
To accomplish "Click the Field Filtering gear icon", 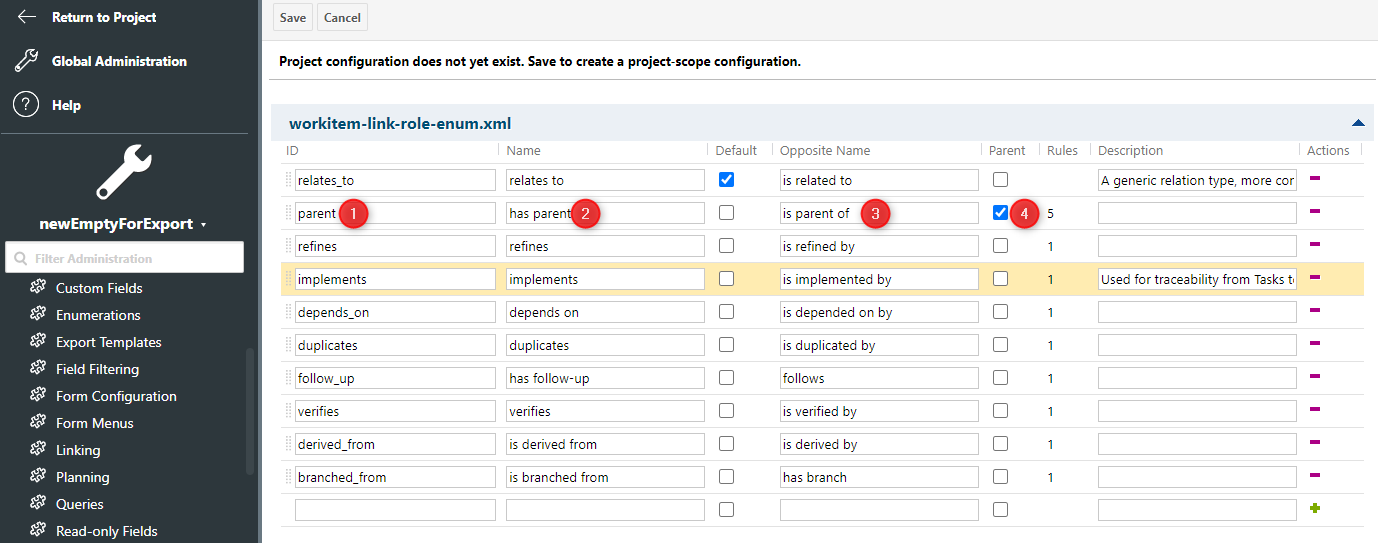I will coord(38,369).
